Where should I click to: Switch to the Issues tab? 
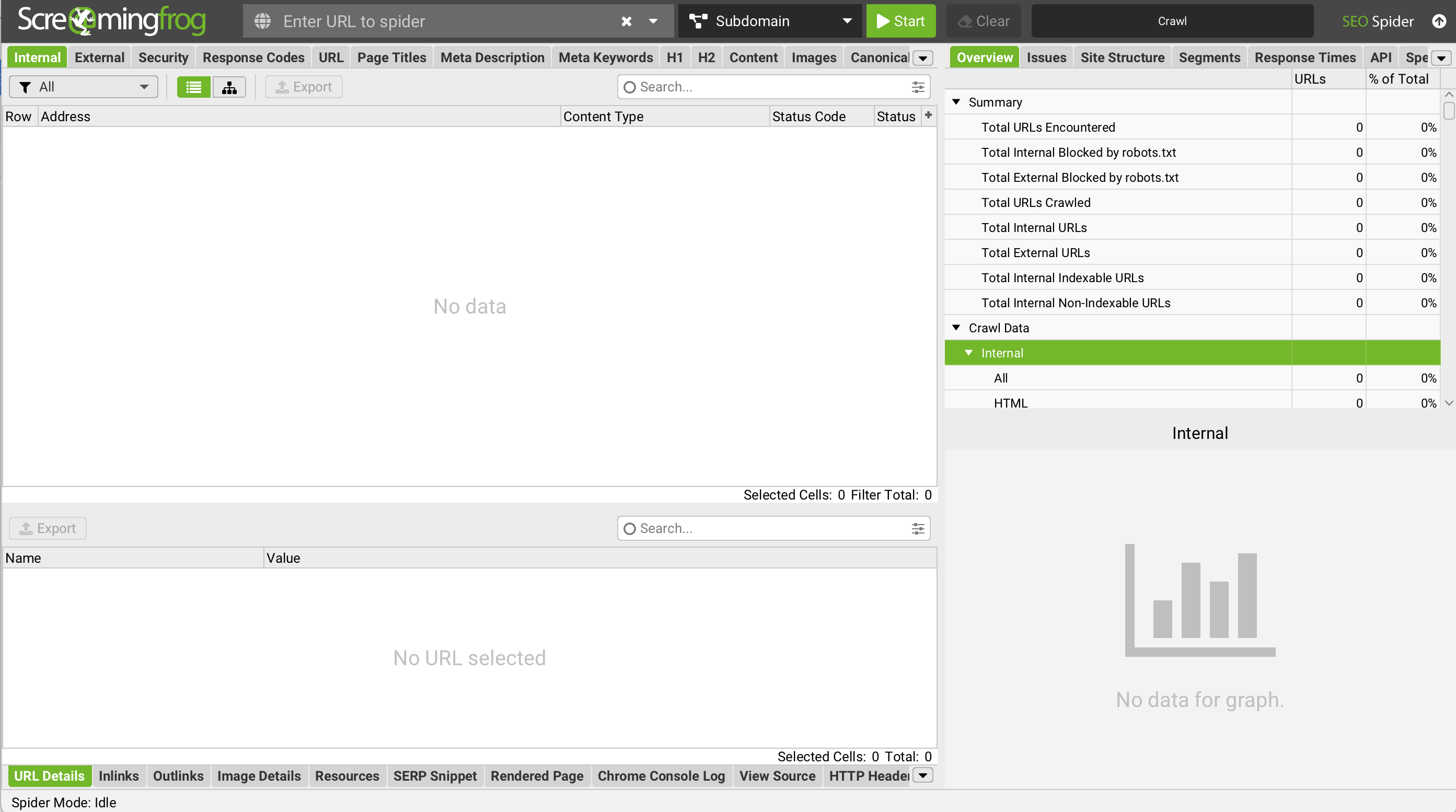click(x=1046, y=57)
